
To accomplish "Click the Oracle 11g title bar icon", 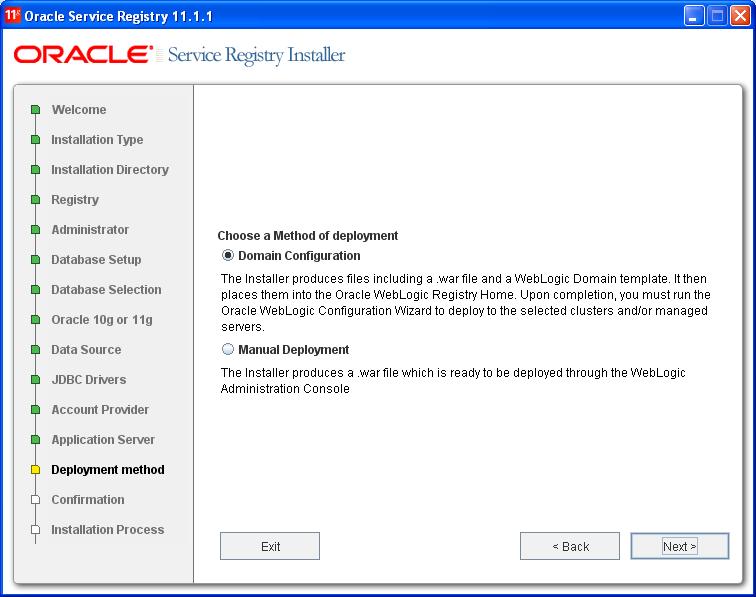I will (13, 15).
